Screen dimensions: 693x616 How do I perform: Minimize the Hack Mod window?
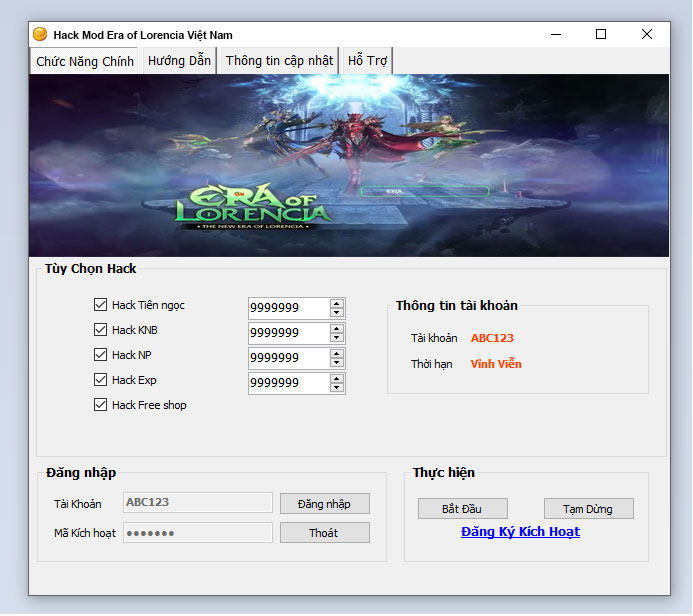click(x=556, y=34)
